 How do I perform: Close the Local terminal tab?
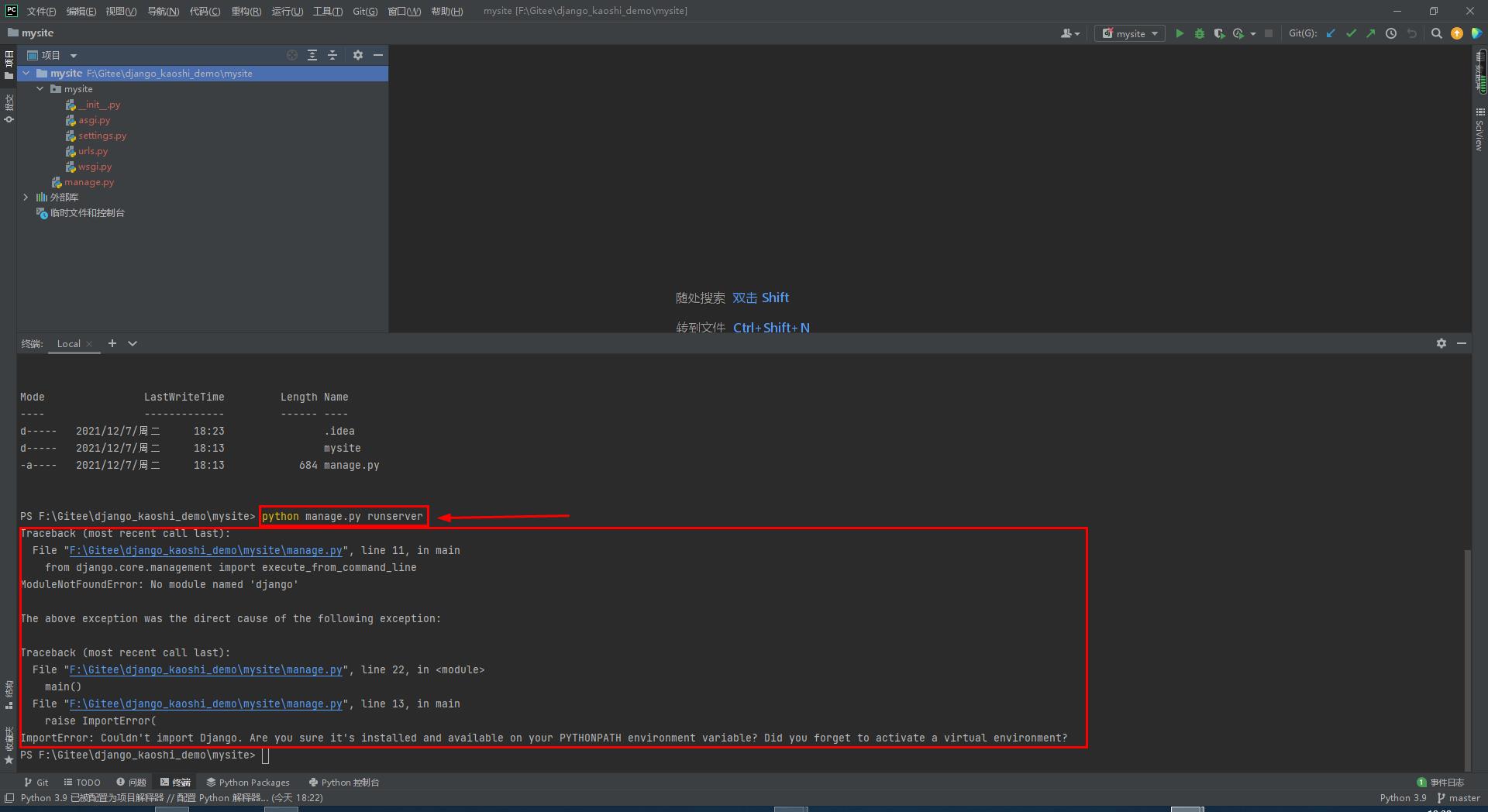point(90,344)
